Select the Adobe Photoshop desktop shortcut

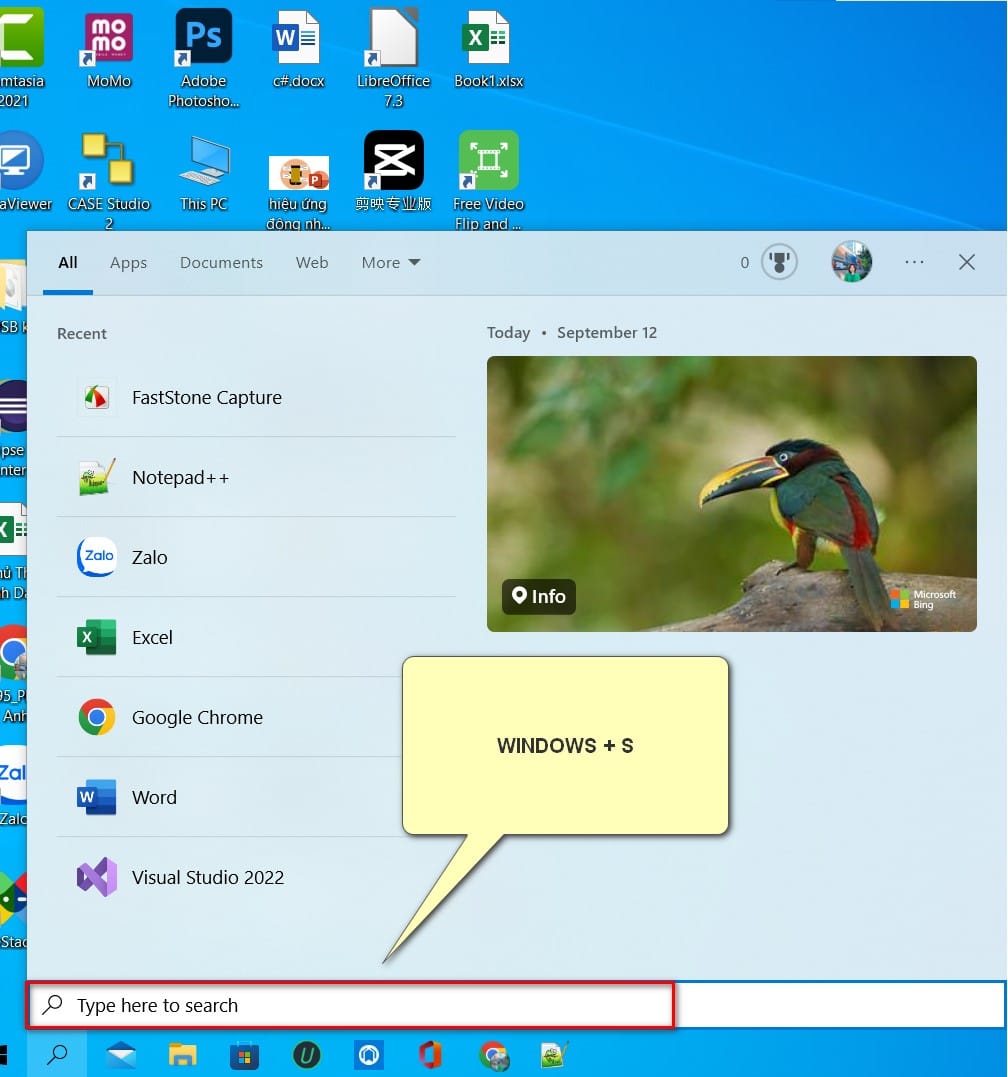(203, 59)
